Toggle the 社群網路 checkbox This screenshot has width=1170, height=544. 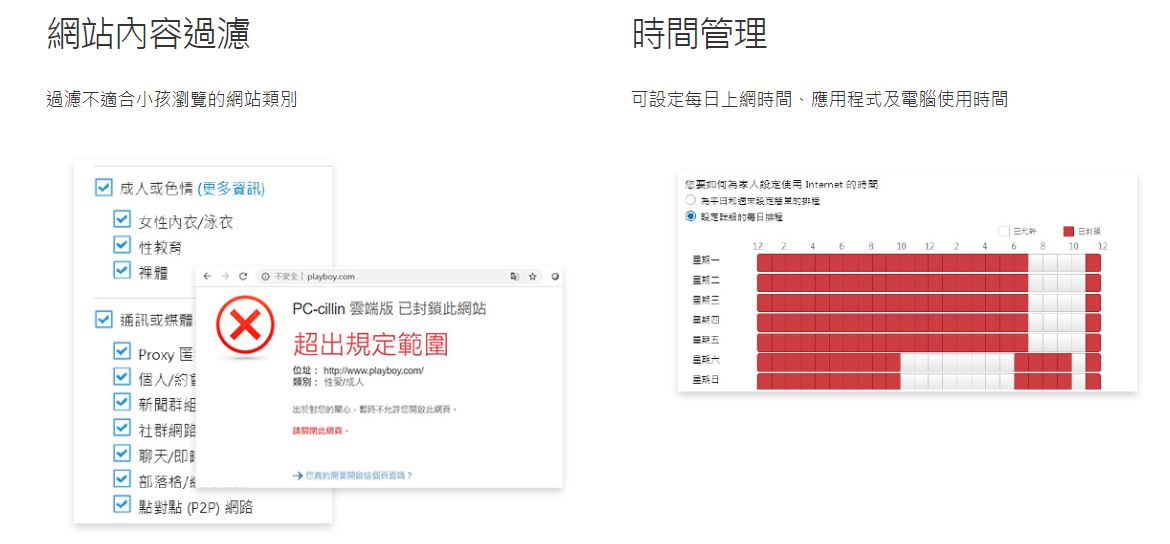pos(122,428)
